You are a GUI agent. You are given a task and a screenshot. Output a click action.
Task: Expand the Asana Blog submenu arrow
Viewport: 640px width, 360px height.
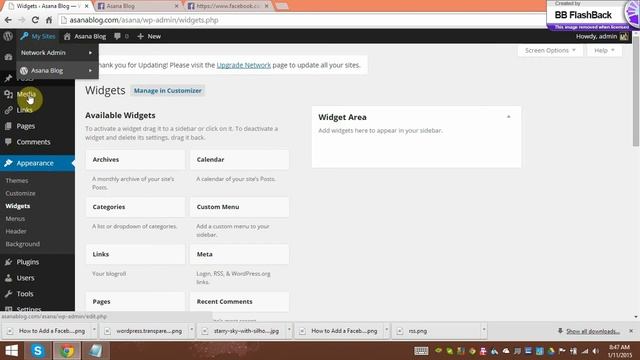[90, 71]
